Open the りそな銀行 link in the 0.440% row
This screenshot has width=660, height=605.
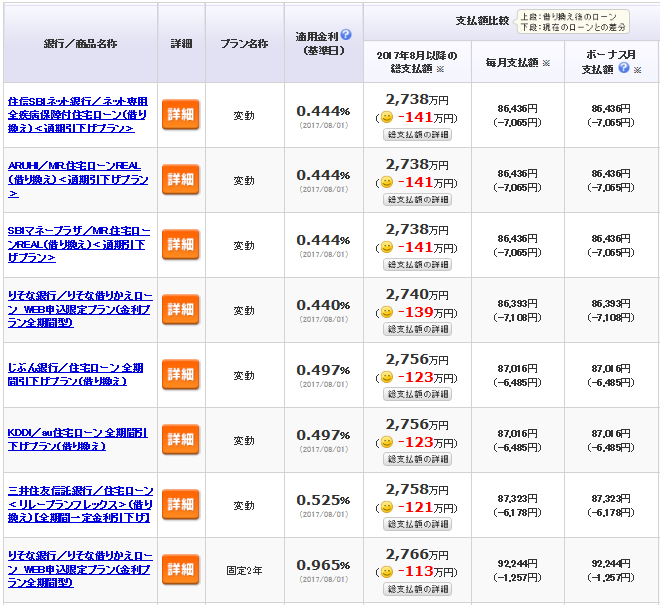[80, 309]
